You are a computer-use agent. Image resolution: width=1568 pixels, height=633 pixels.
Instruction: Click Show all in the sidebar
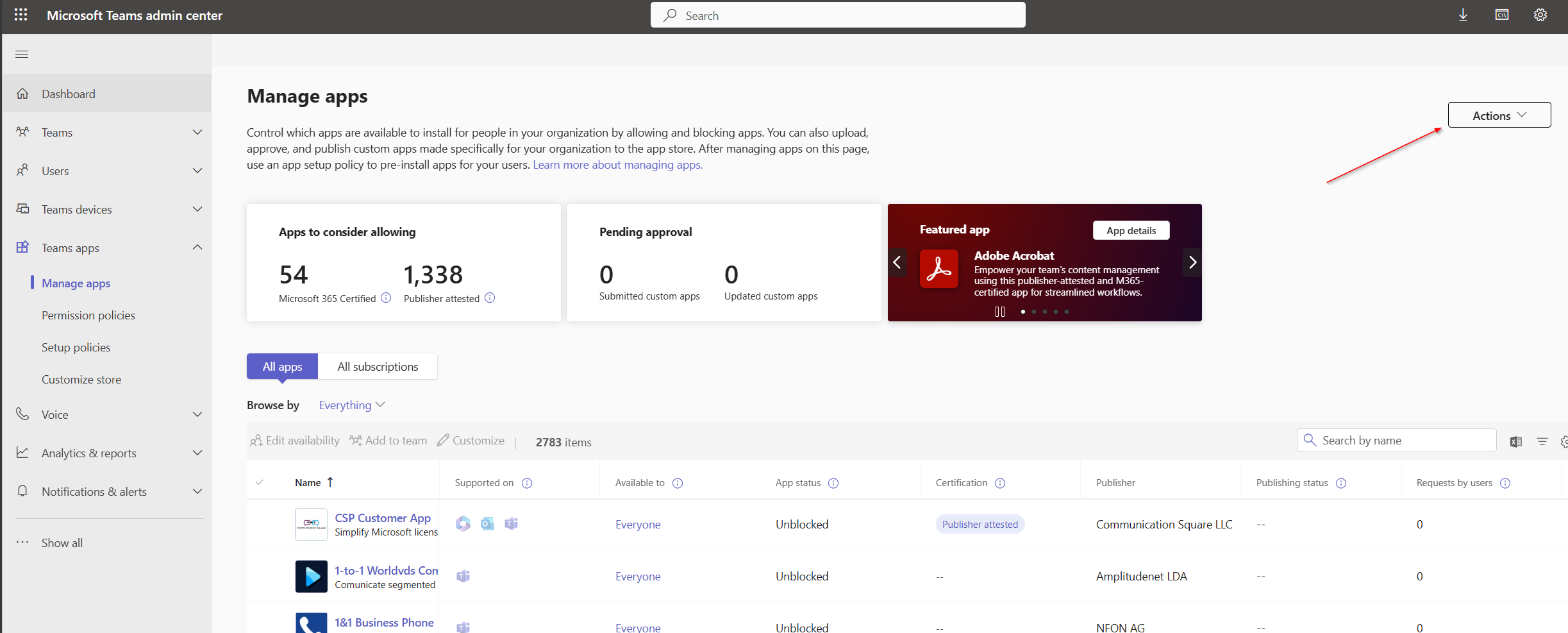[x=62, y=543]
